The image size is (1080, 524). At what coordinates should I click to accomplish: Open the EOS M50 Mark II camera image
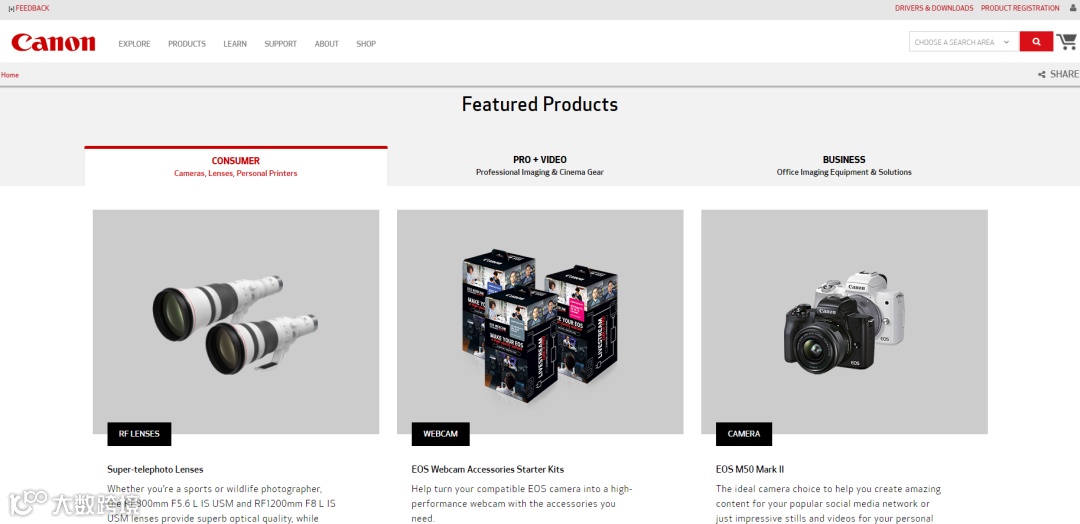click(x=844, y=322)
